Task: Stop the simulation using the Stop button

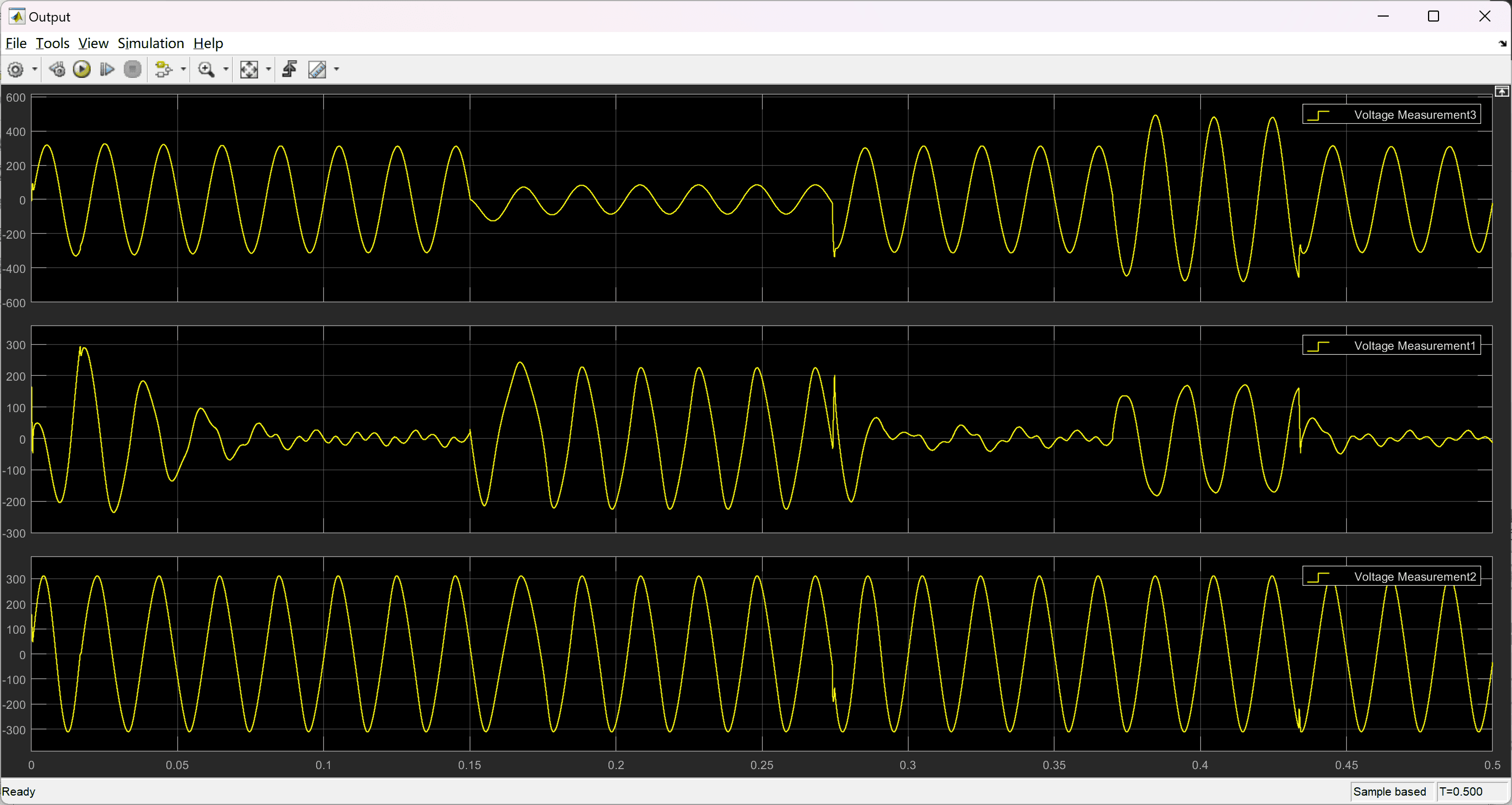Action: (x=133, y=70)
